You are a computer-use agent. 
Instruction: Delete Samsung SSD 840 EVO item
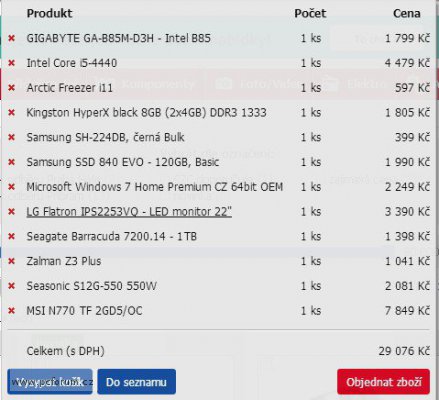12,162
